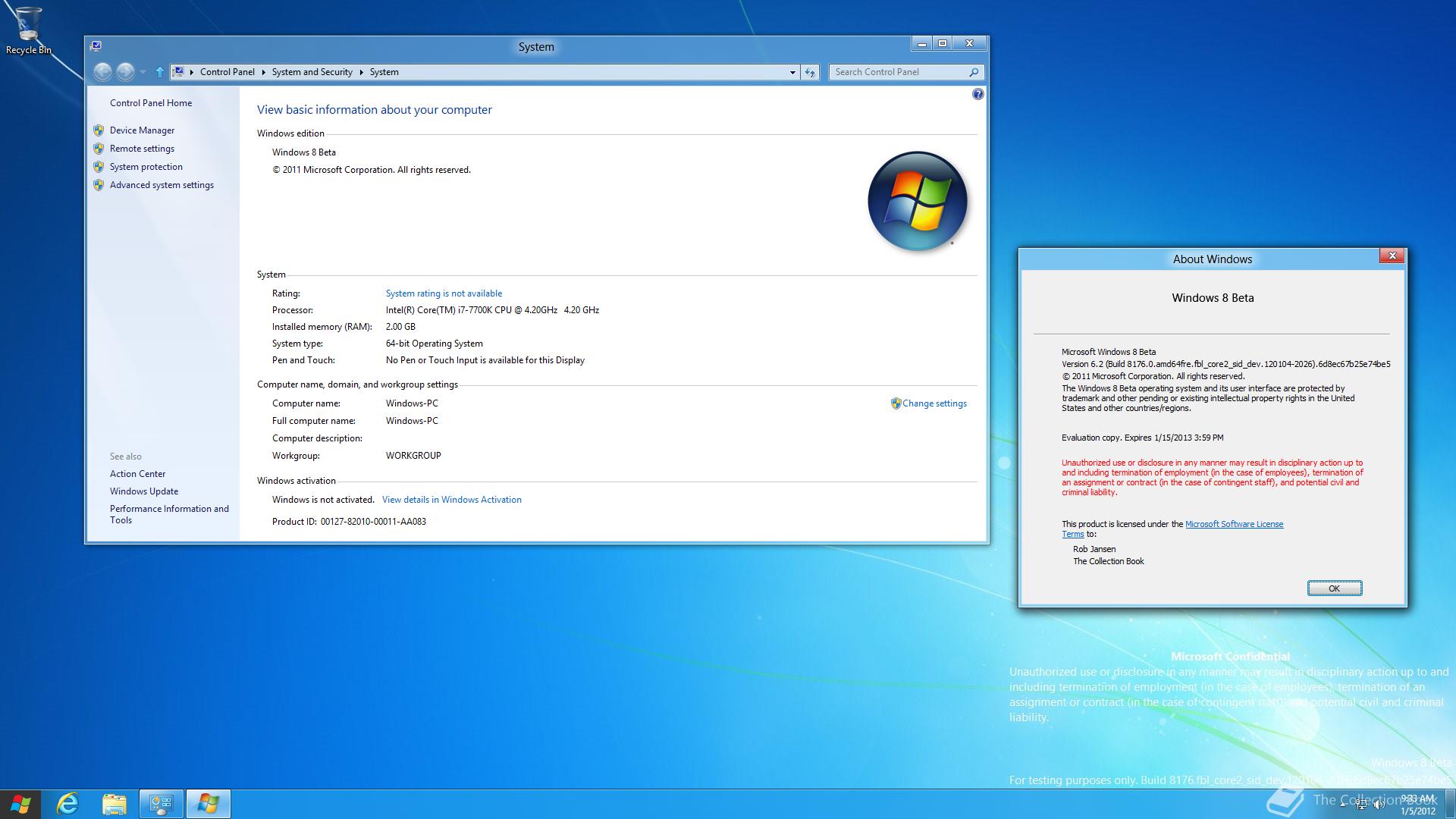Maximize the System window
The height and width of the screenshot is (819, 1456).
[x=942, y=44]
